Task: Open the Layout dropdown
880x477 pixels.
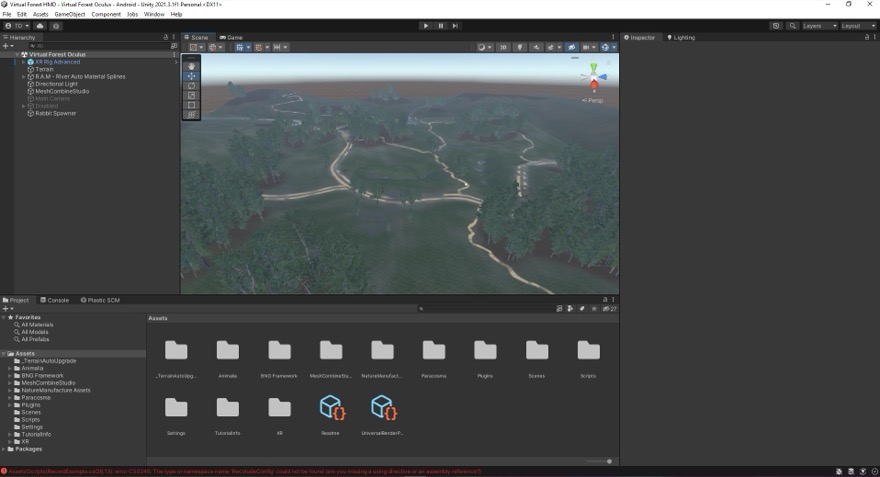Action: point(858,26)
